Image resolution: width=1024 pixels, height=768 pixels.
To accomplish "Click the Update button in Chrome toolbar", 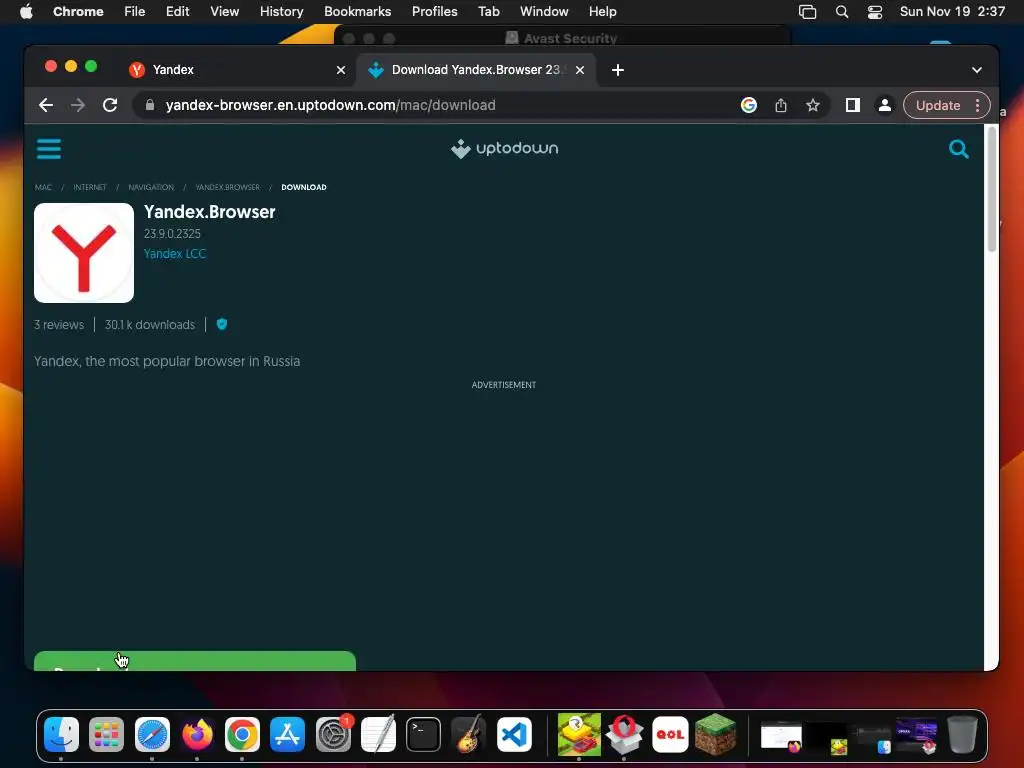I will tap(938, 105).
